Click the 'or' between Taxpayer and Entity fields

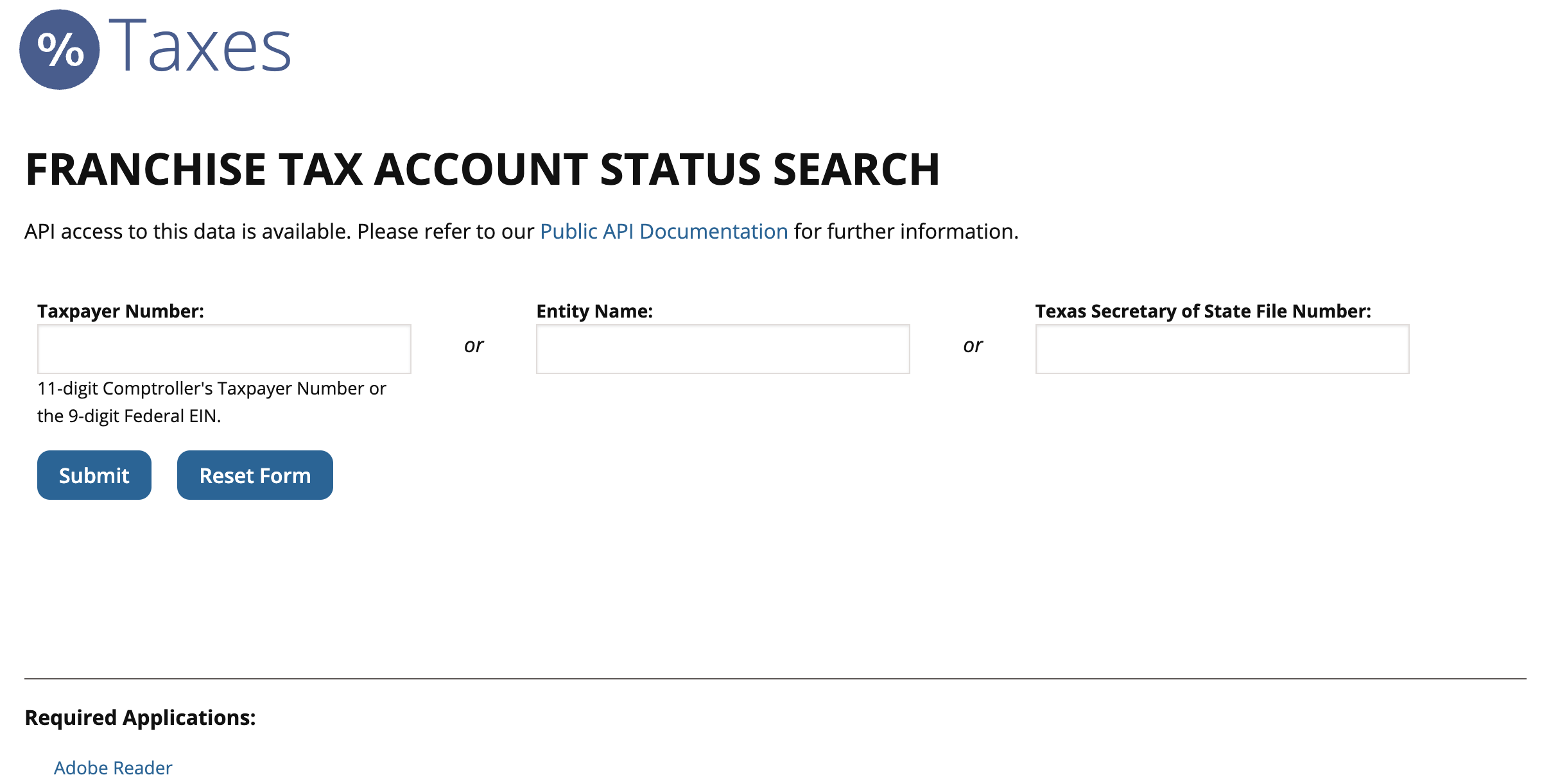pos(474,346)
